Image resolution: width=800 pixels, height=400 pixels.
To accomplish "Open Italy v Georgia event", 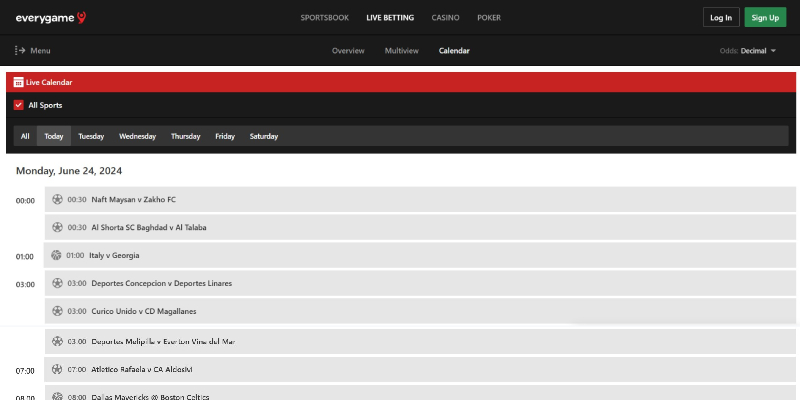I will [x=419, y=255].
